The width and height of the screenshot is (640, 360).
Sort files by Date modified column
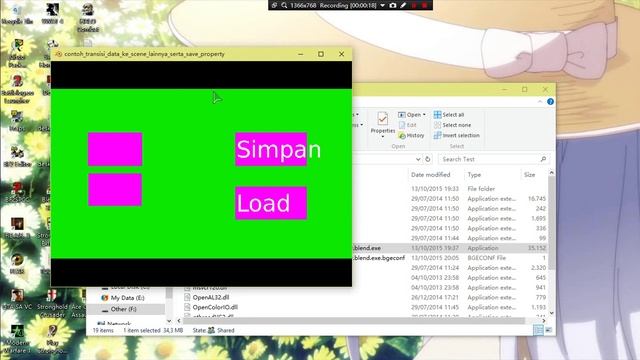coord(430,175)
